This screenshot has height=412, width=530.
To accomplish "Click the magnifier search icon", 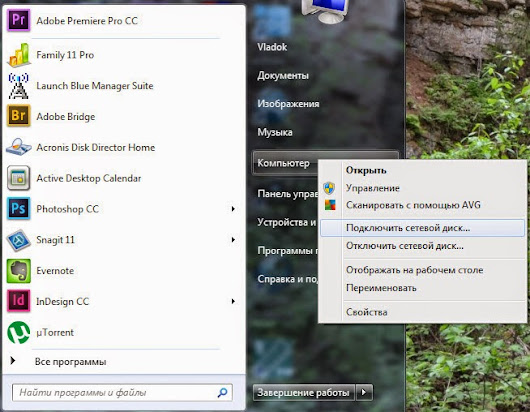I will [222, 392].
